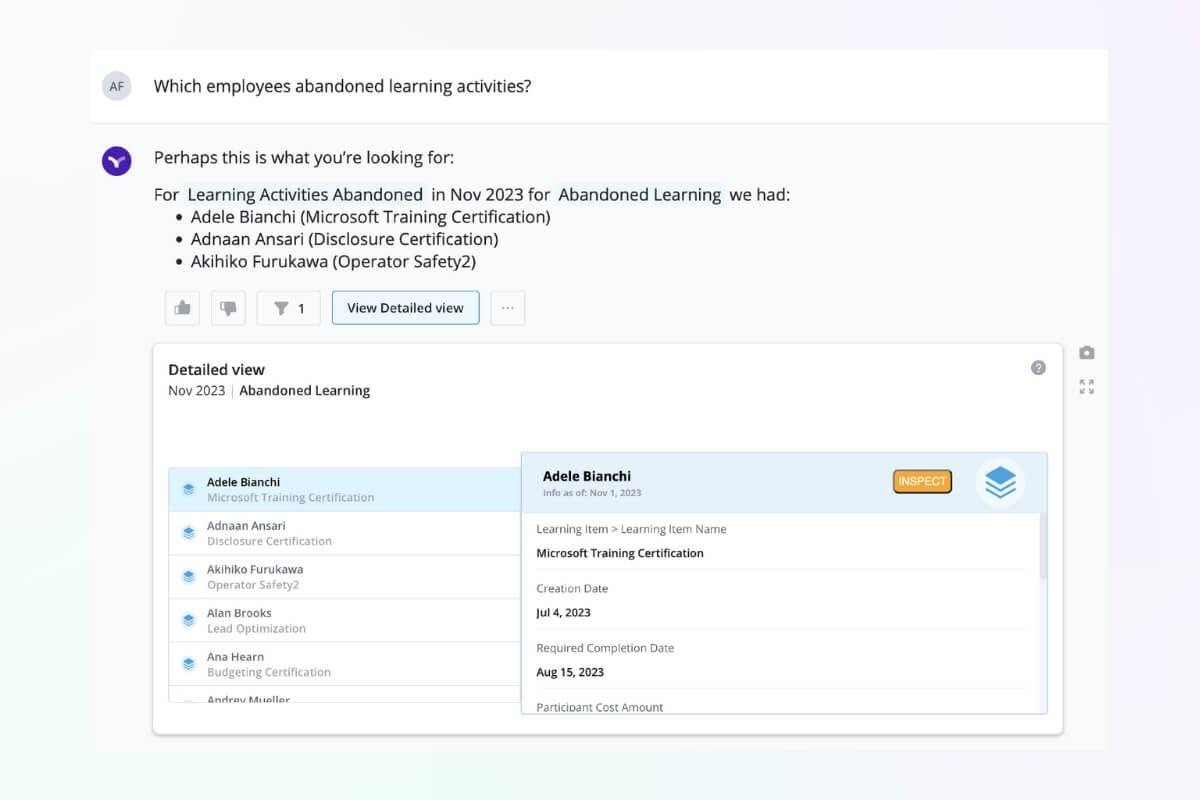Viewport: 1200px width, 800px height.
Task: Click the purple assistant avatar icon
Action: coord(117,161)
